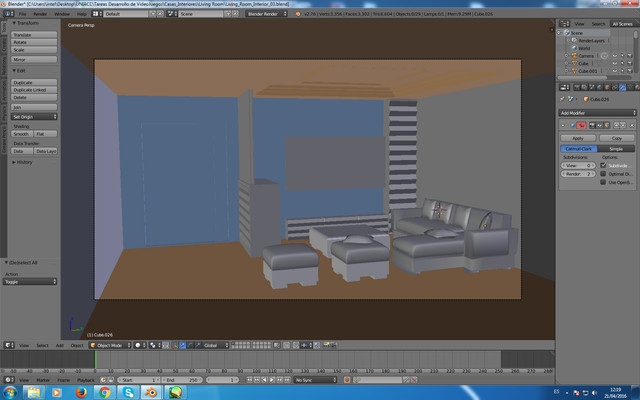Click the info editor type icon
The image size is (640, 400).
point(9,14)
